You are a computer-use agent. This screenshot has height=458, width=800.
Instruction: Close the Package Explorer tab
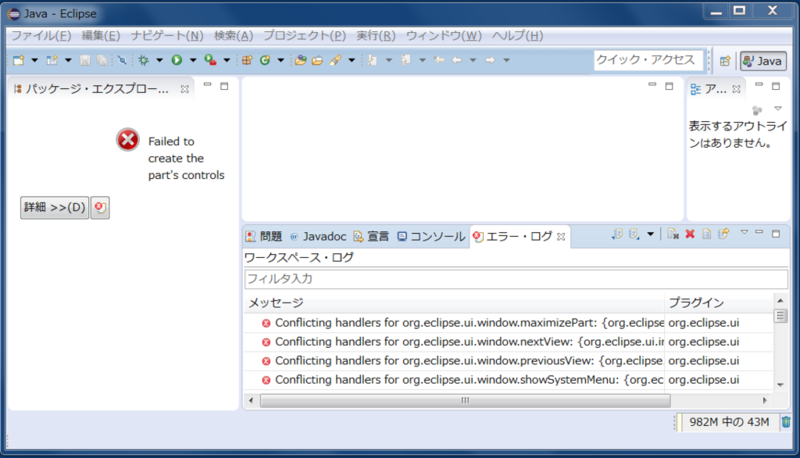[185, 89]
